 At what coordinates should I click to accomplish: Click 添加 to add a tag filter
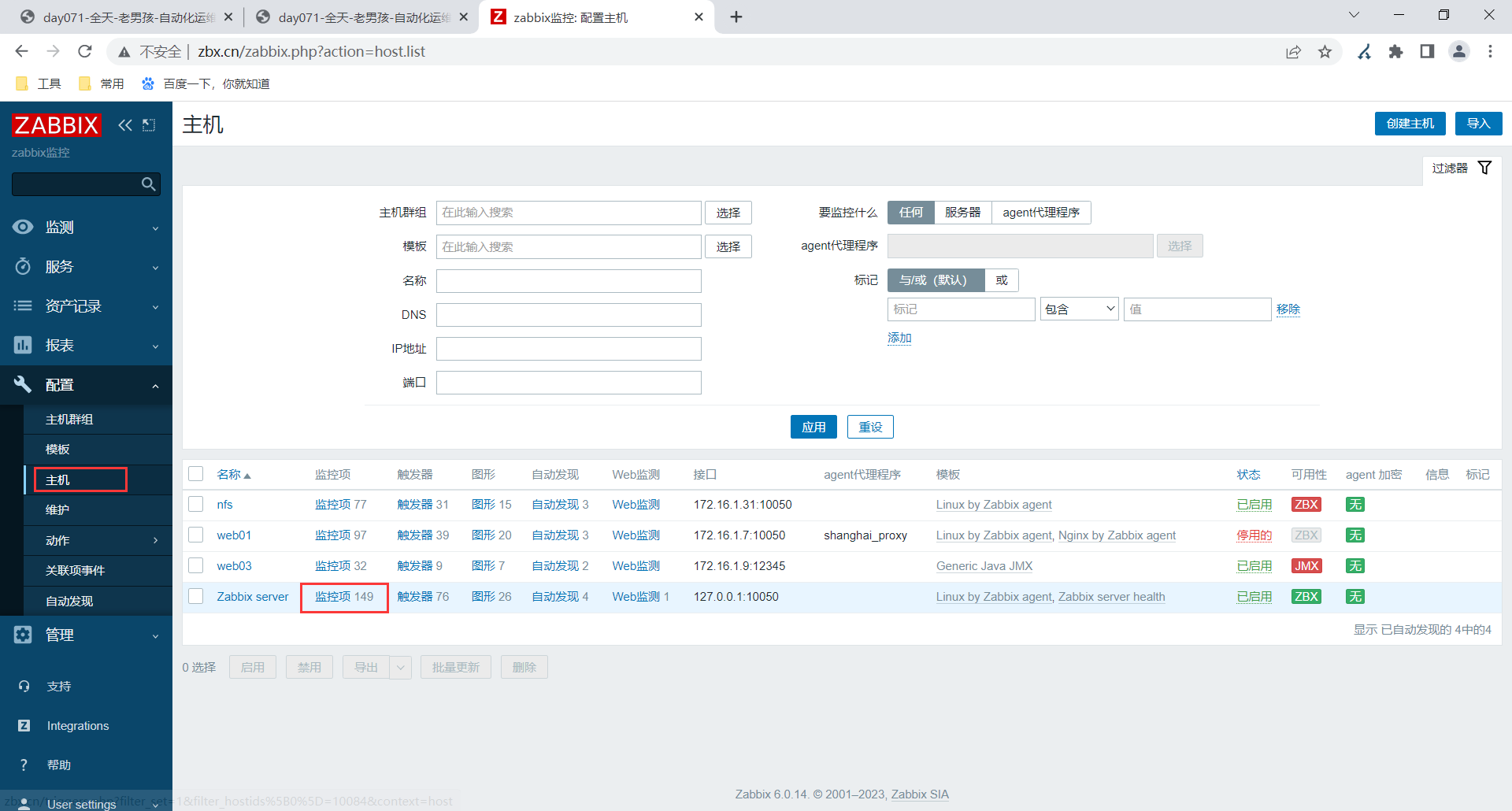(899, 338)
